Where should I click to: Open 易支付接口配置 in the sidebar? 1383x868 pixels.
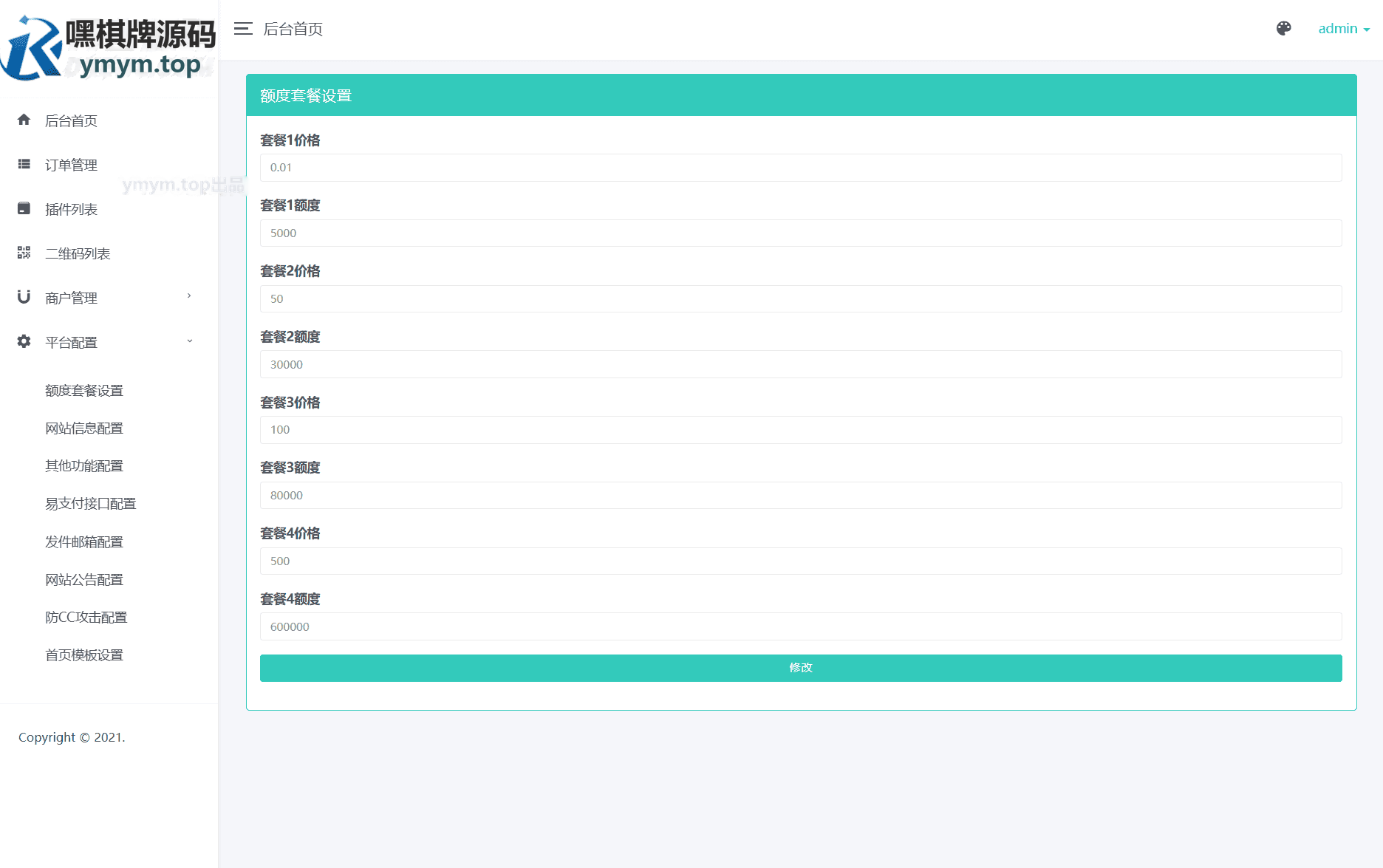[91, 504]
